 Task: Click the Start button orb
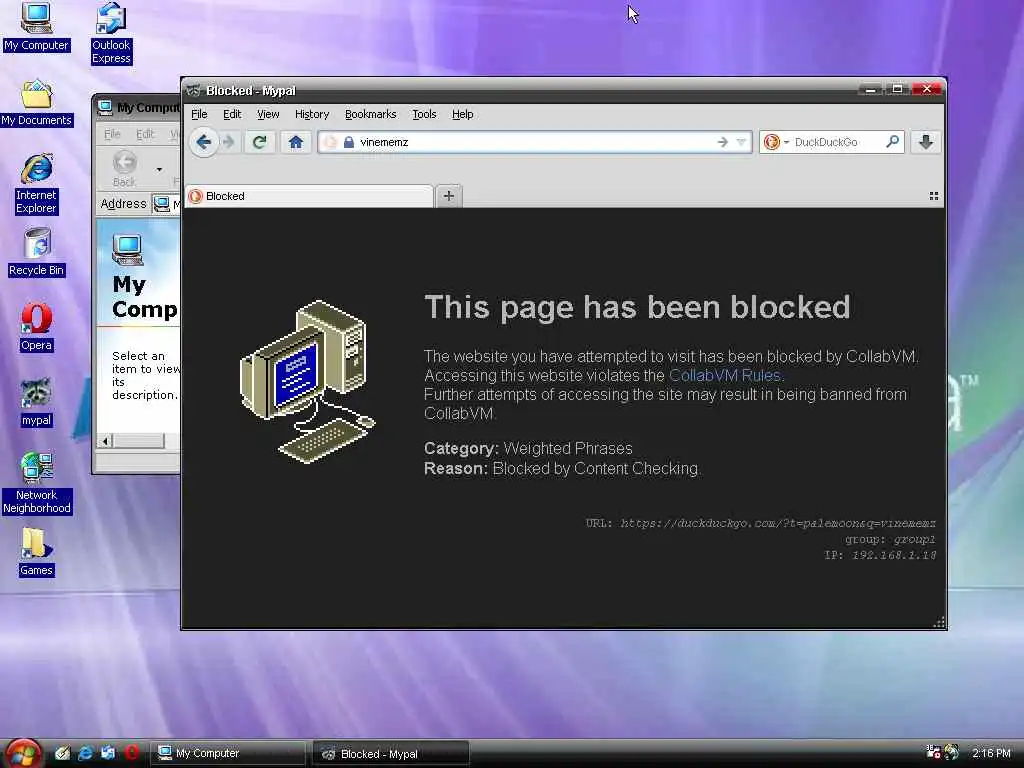(x=24, y=753)
